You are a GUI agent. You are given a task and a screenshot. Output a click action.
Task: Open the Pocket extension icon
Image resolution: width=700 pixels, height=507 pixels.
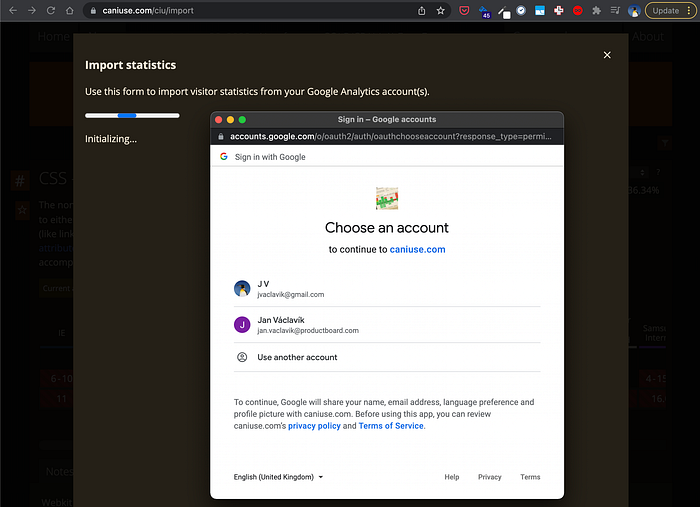[464, 10]
